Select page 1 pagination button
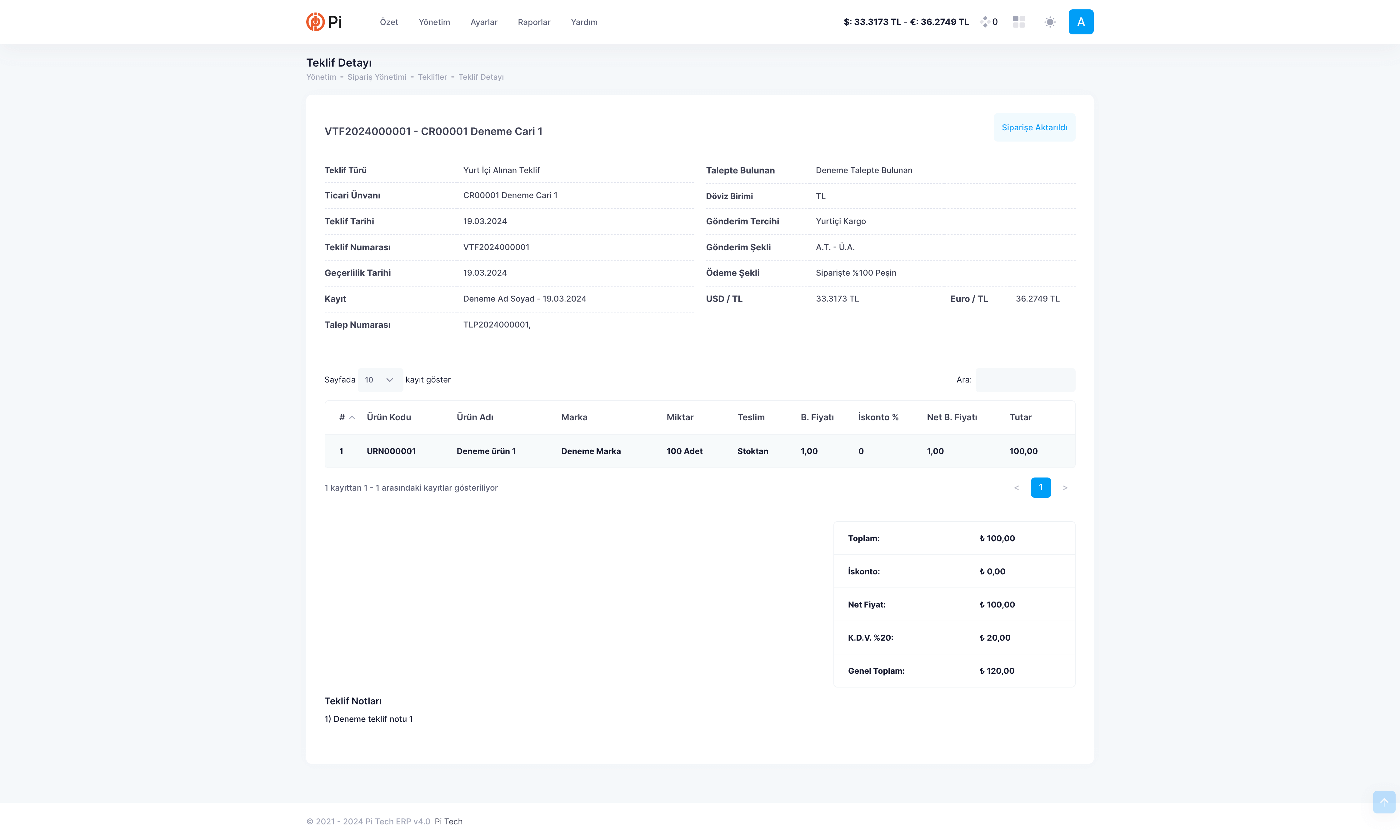Viewport: 1400px width, 840px height. [x=1040, y=487]
